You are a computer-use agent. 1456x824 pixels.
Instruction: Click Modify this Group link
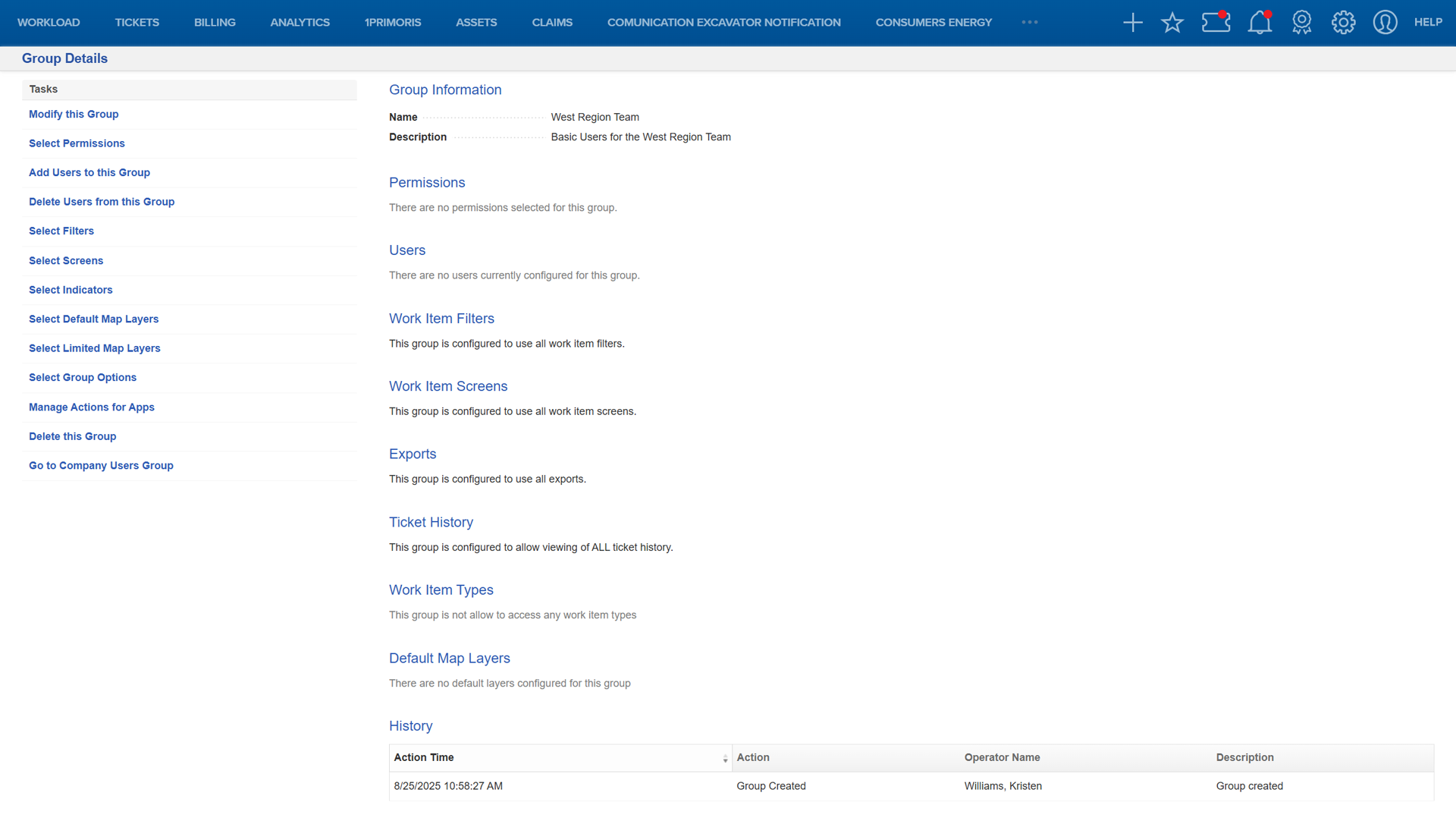click(x=74, y=115)
